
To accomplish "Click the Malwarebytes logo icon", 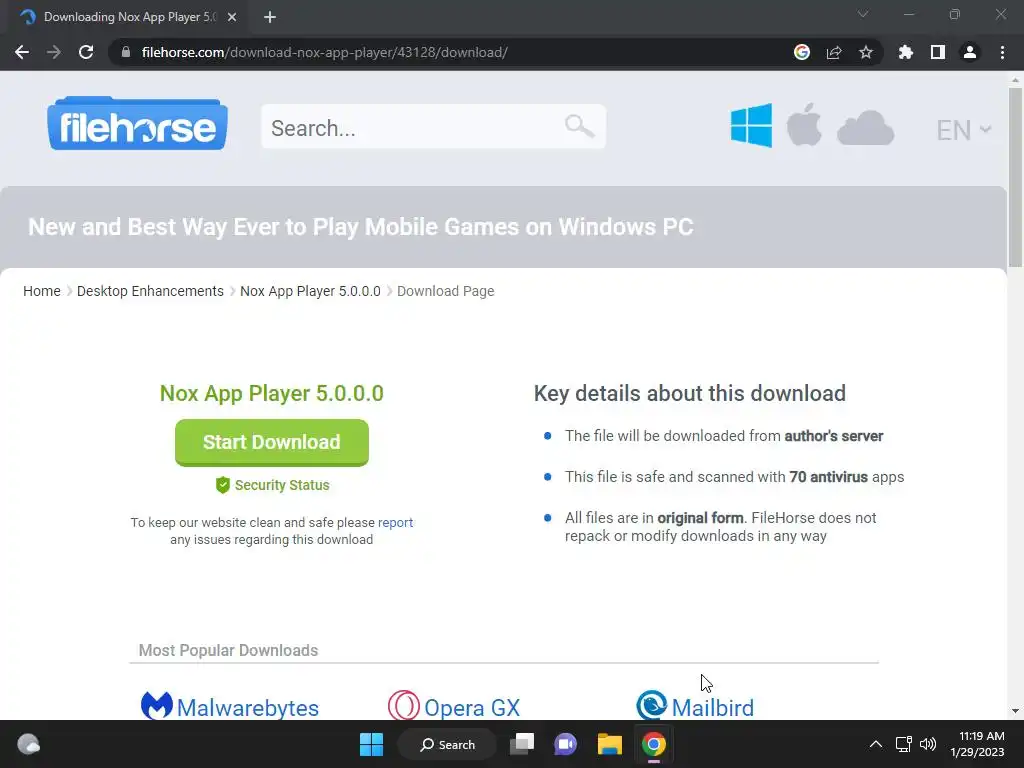I will (x=157, y=706).
